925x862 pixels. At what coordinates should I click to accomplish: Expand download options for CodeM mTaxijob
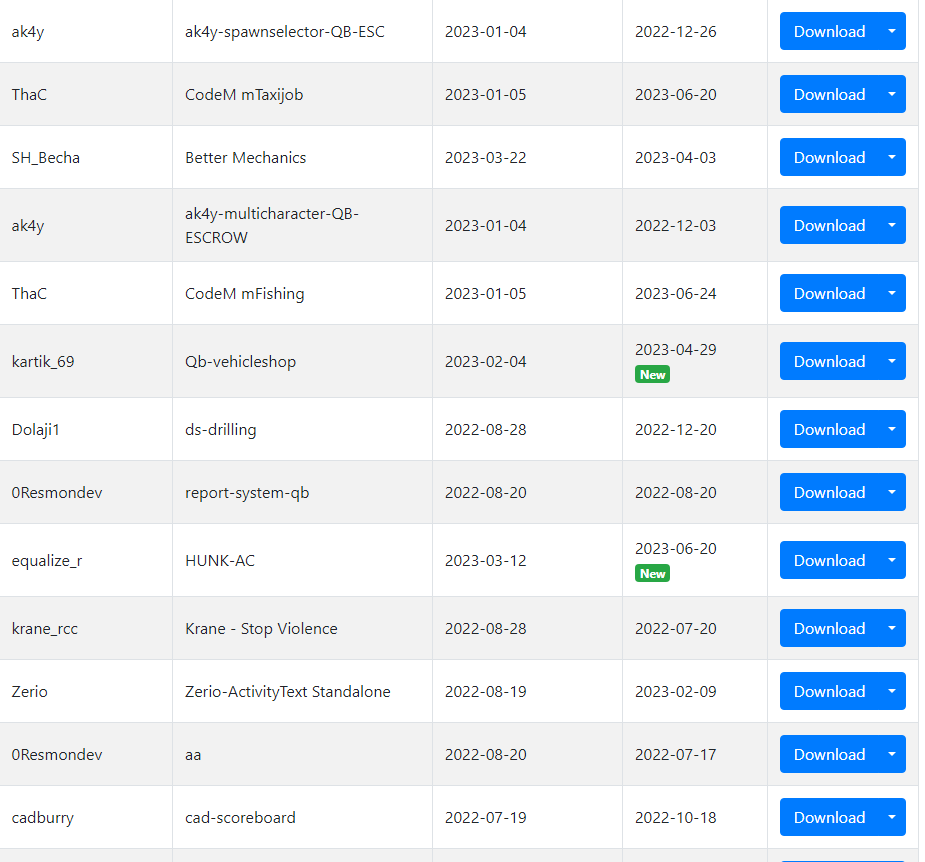tap(892, 94)
